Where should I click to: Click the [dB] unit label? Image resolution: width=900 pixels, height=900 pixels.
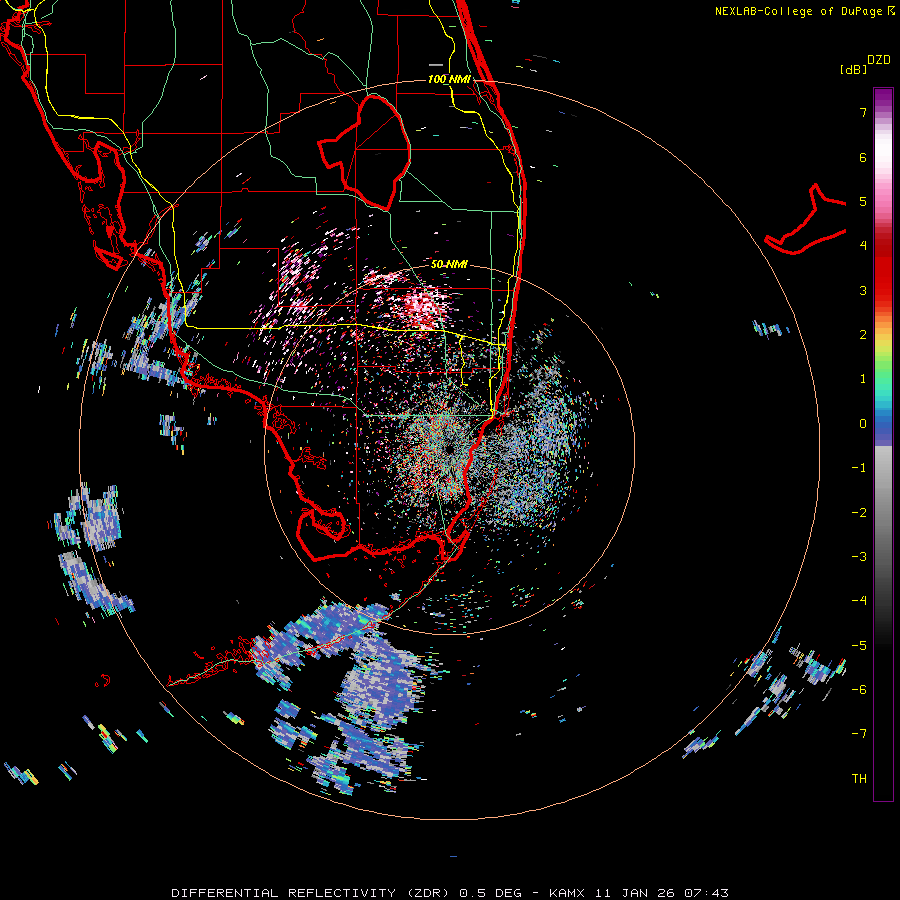854,70
